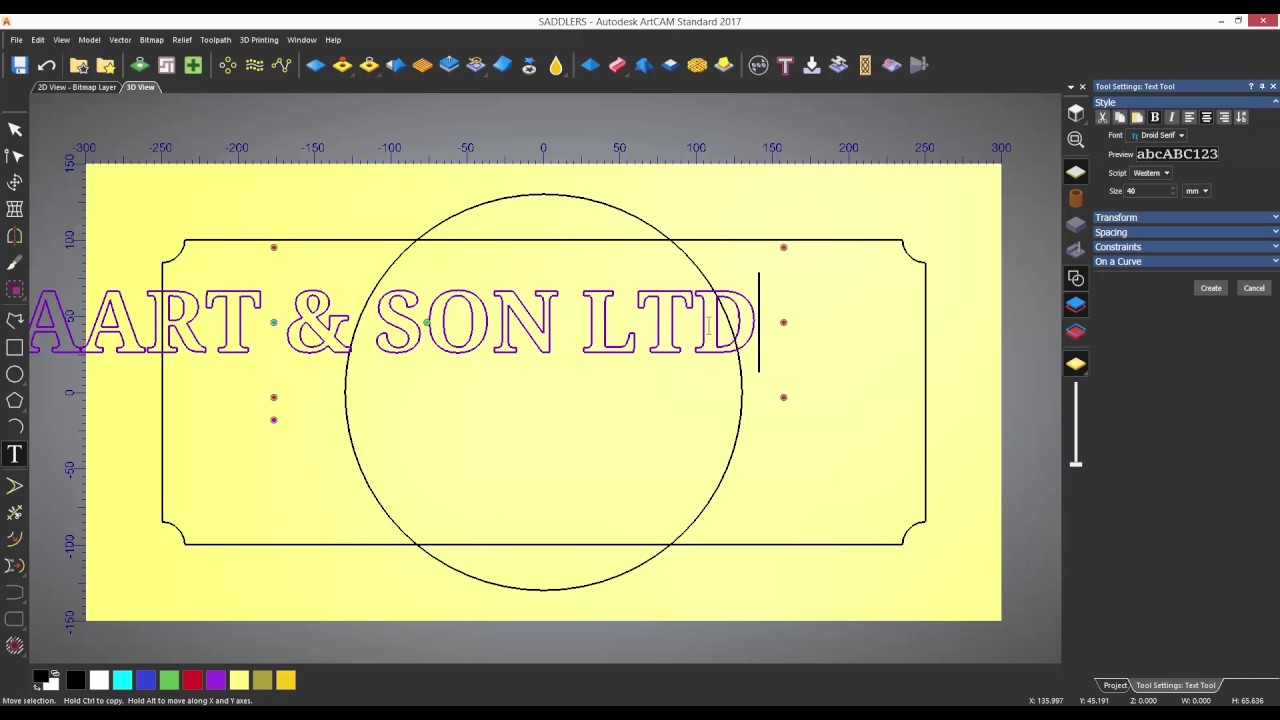Screen dimensions: 1280x720
Task: Pin the Tool Settings panel
Action: click(x=1262, y=87)
